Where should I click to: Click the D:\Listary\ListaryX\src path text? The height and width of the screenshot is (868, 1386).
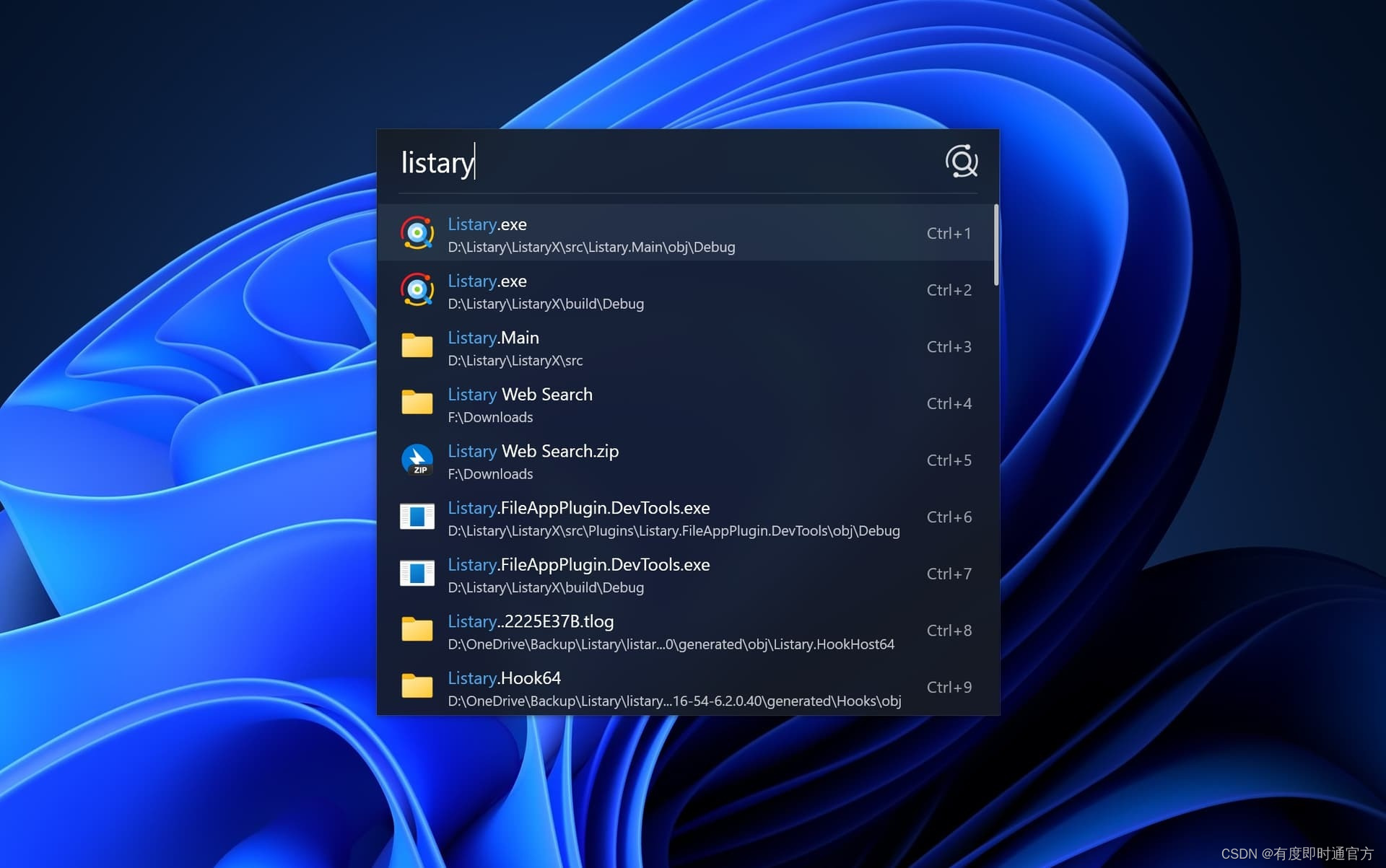(x=515, y=361)
